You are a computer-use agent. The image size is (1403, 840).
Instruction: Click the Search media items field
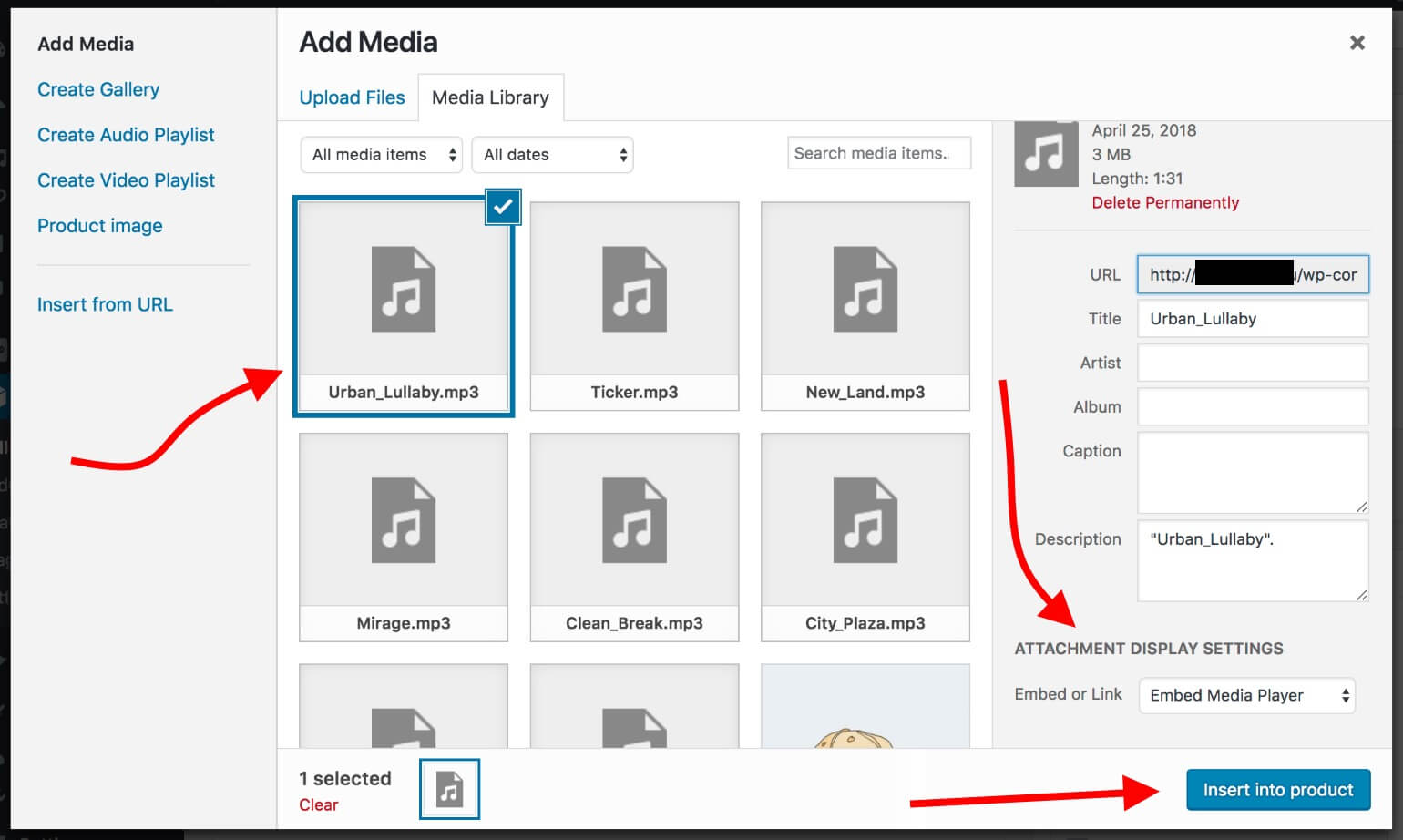877,153
